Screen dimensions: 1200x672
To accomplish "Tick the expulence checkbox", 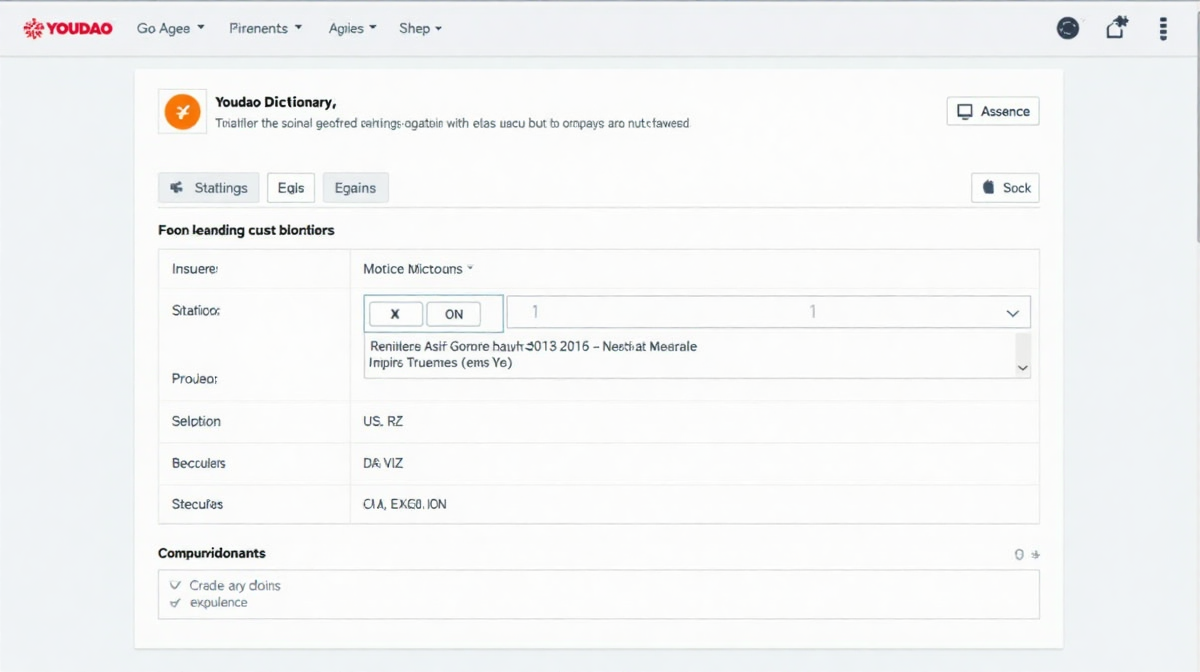I will [x=176, y=603].
